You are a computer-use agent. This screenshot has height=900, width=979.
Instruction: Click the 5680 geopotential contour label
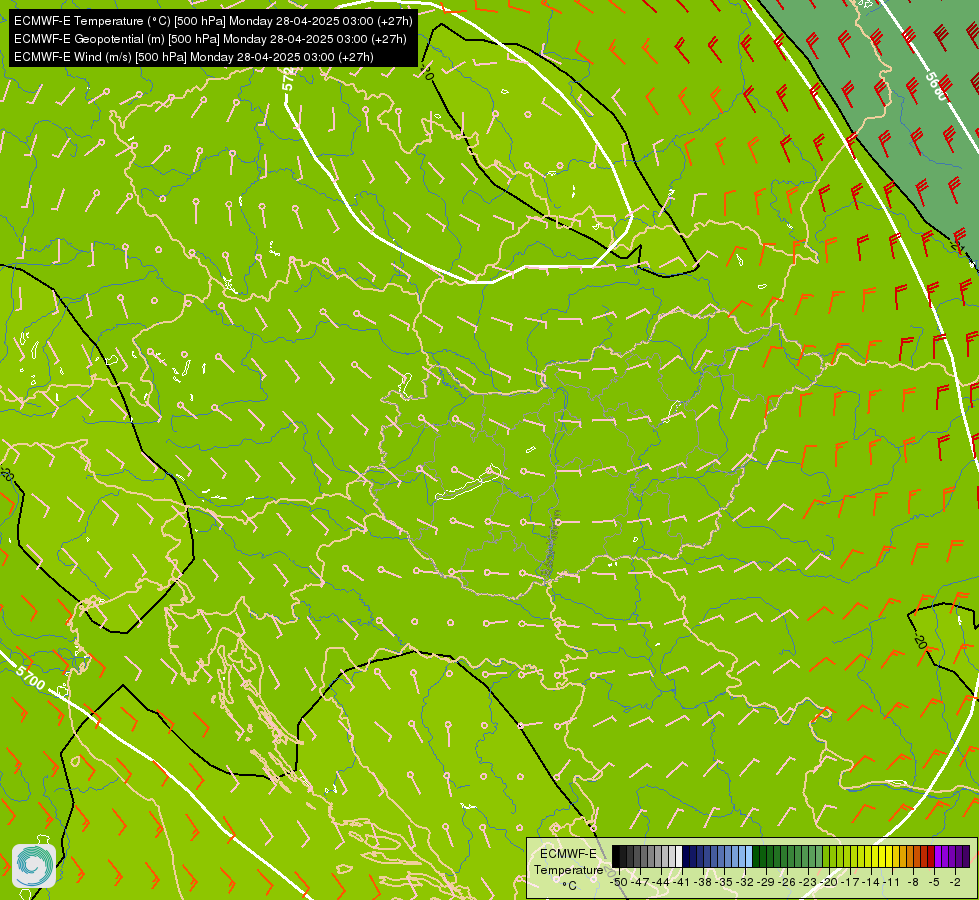pos(937,87)
